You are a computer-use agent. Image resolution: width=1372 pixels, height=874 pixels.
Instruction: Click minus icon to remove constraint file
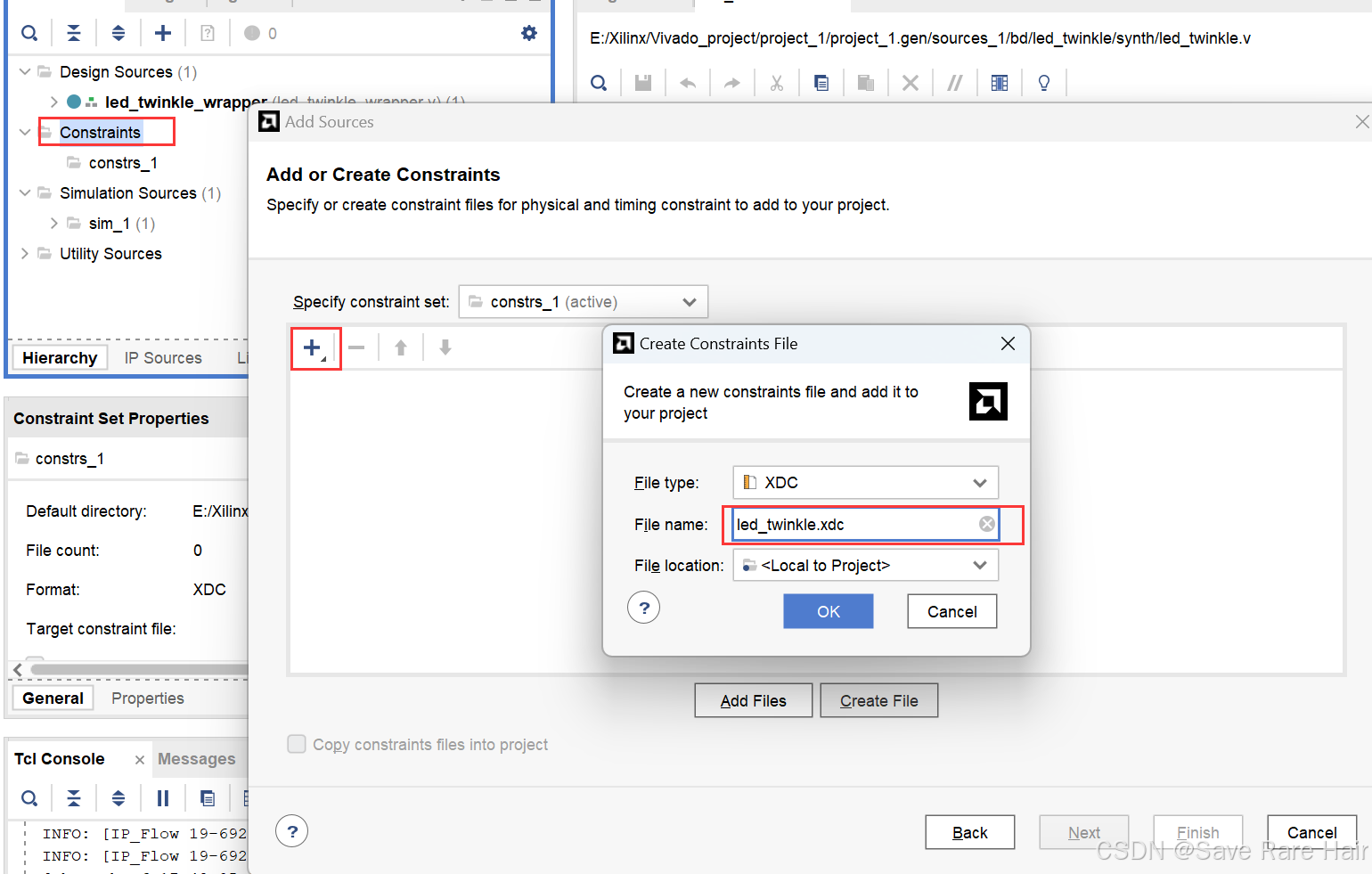pyautogui.click(x=356, y=347)
